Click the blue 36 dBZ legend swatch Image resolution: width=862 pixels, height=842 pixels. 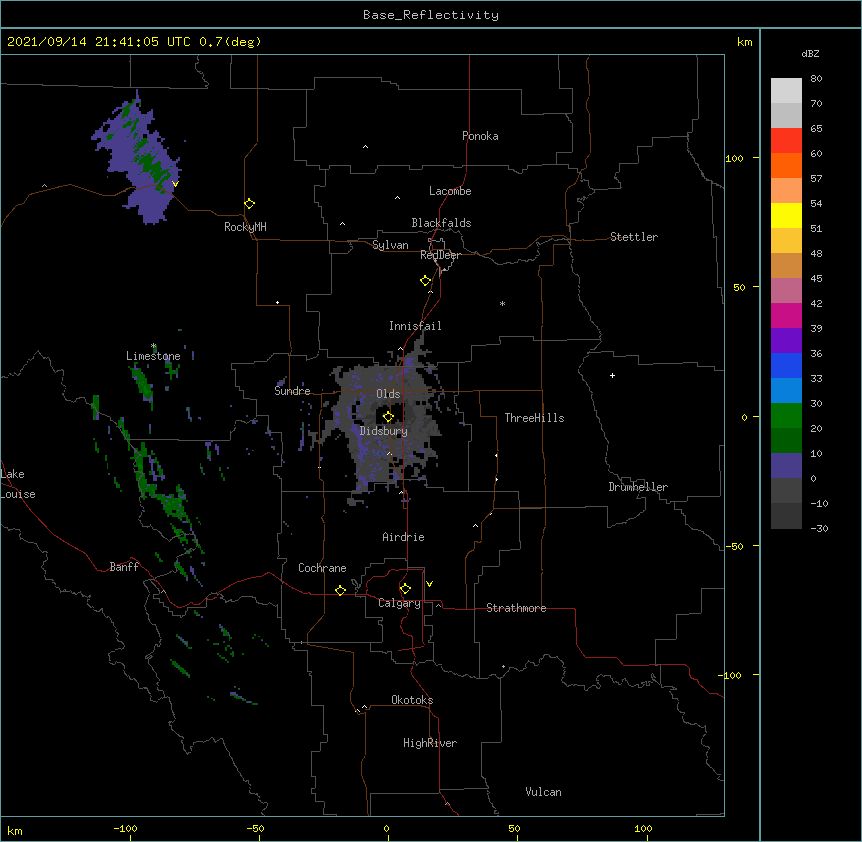point(786,365)
